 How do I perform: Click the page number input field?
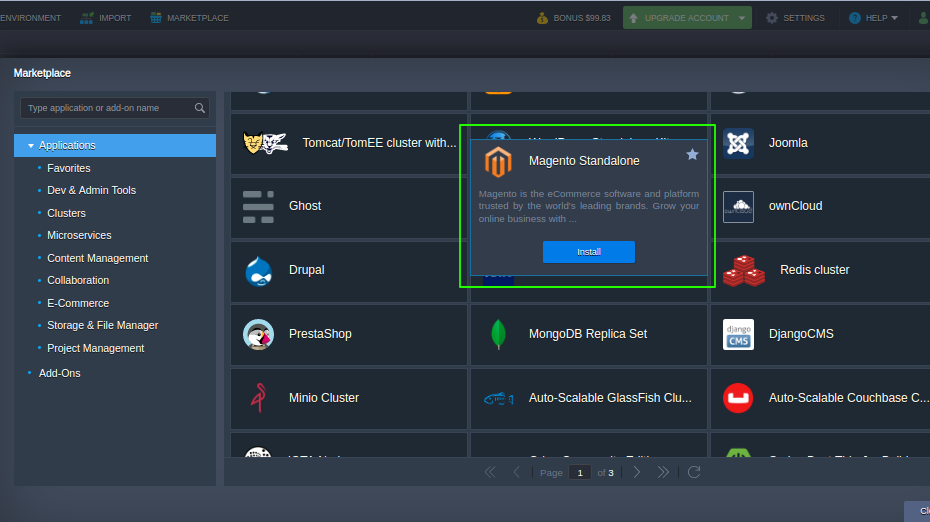click(x=580, y=472)
